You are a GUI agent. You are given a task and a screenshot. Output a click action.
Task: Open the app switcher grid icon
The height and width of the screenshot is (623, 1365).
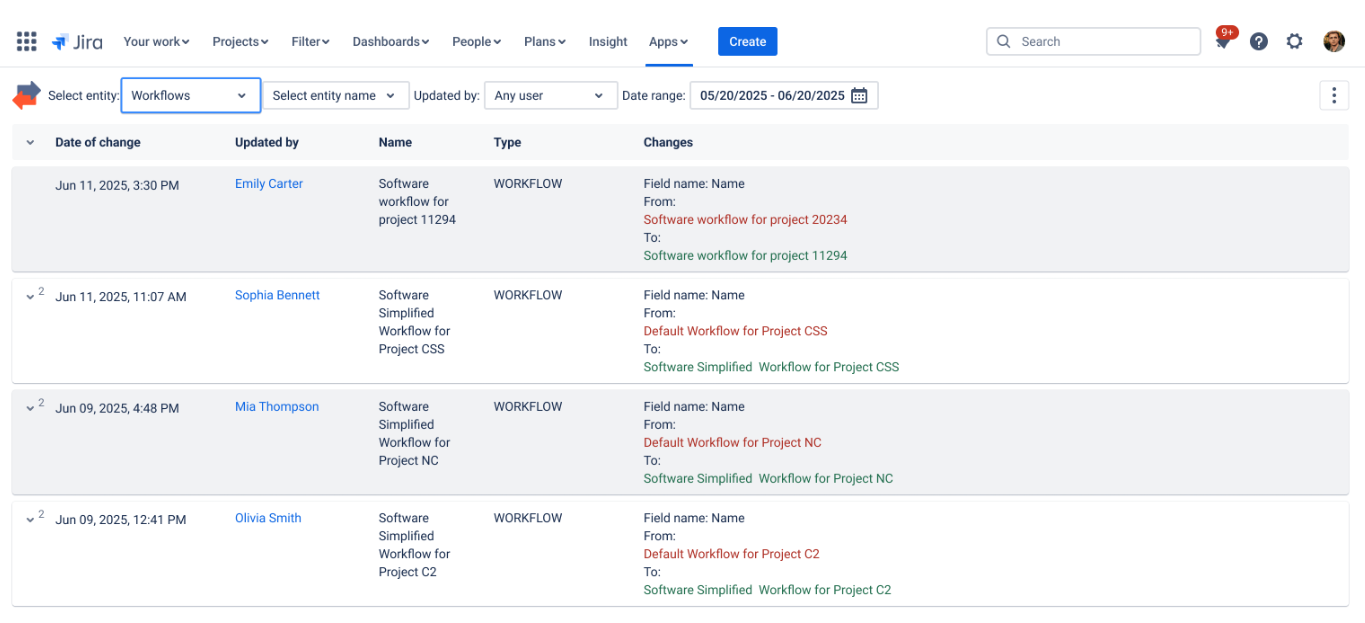tap(27, 41)
